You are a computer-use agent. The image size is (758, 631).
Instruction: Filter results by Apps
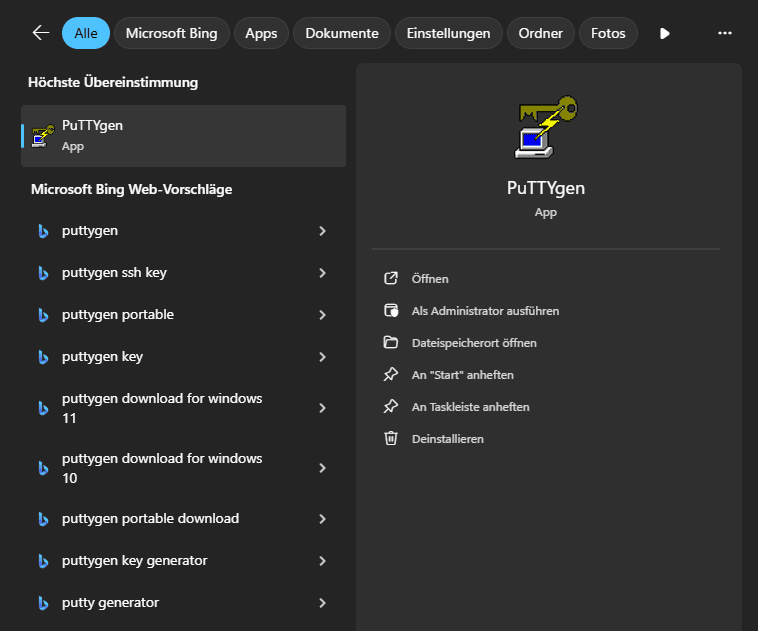click(x=261, y=33)
